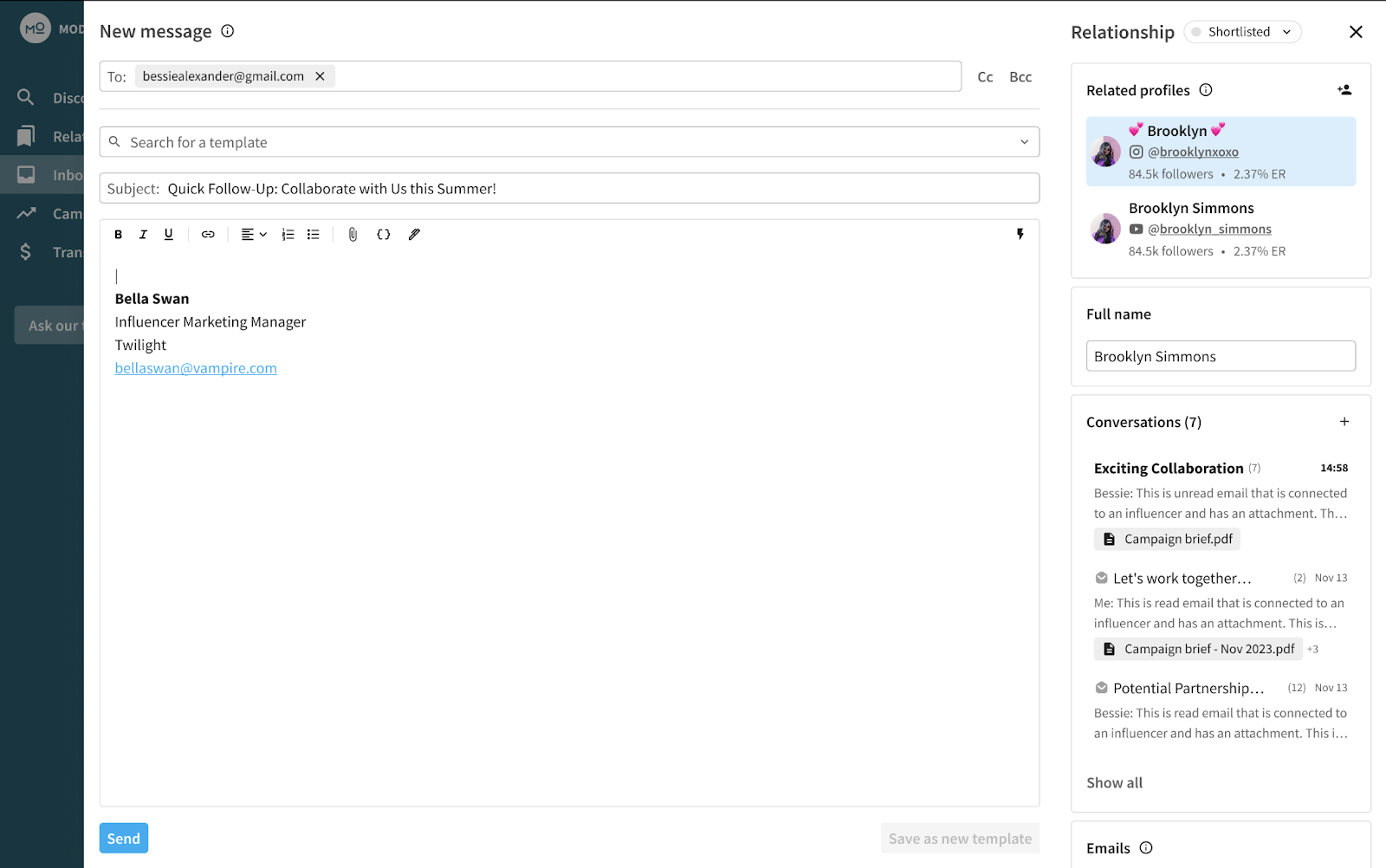Insert a bulleted list
This screenshot has width=1386, height=868.
(x=314, y=235)
